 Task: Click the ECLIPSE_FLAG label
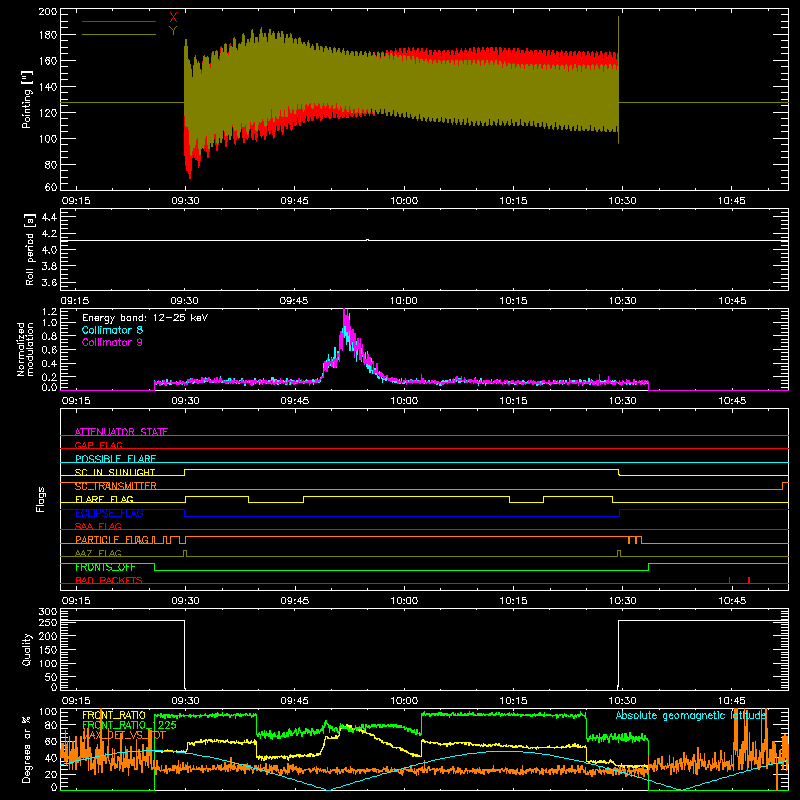coord(109,513)
